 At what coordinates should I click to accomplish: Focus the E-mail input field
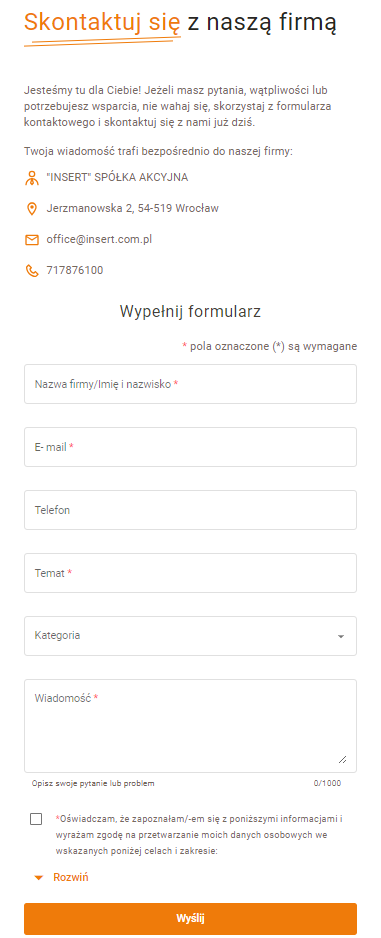(190, 447)
